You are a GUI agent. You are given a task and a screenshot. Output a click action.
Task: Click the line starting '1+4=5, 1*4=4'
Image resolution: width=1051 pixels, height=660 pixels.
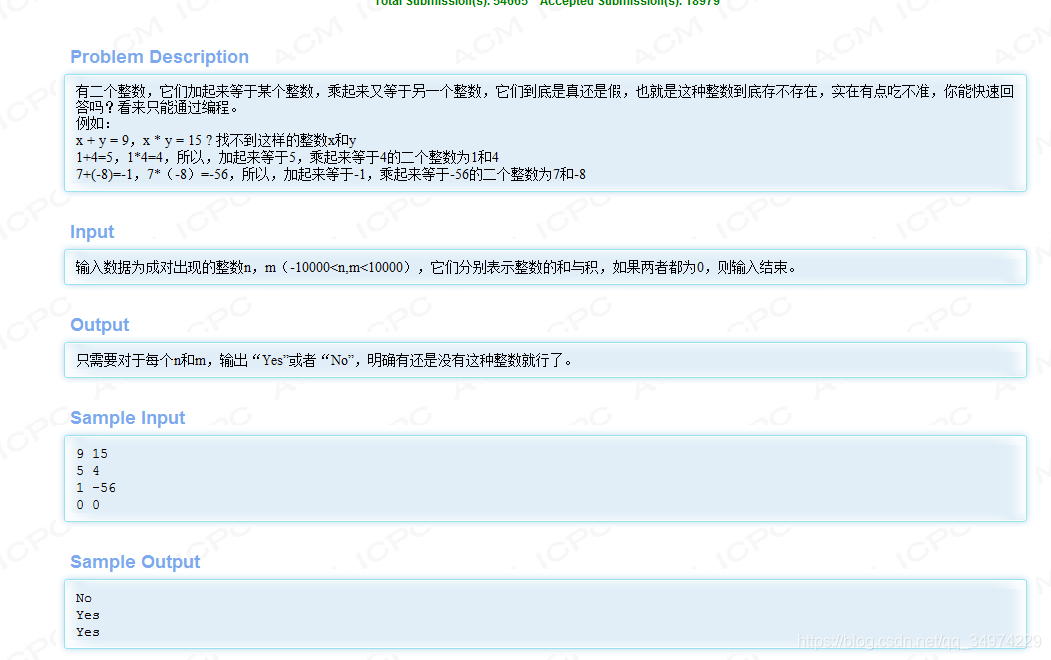pyautogui.click(x=287, y=157)
